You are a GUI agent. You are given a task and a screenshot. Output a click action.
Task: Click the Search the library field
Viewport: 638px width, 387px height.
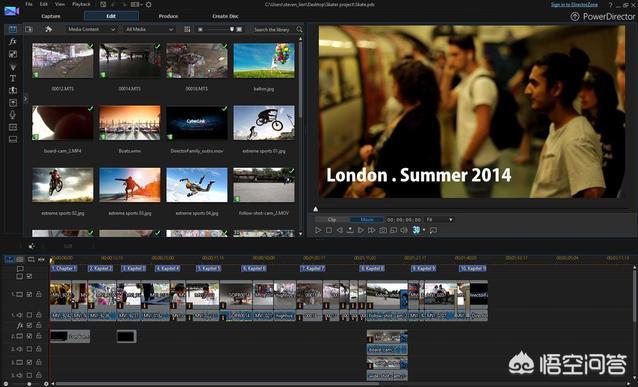[273, 29]
